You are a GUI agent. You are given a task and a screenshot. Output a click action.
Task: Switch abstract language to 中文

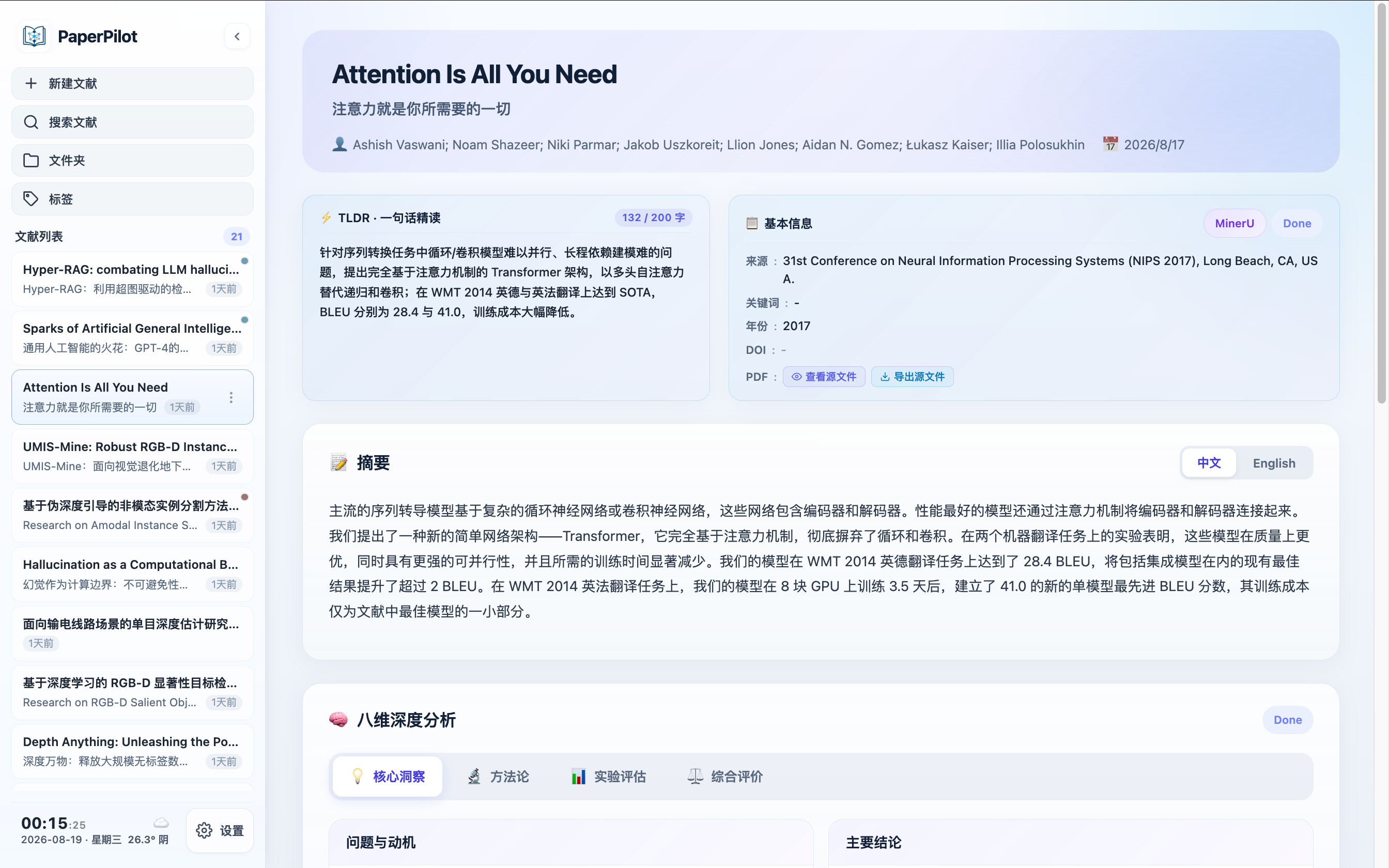(1209, 463)
